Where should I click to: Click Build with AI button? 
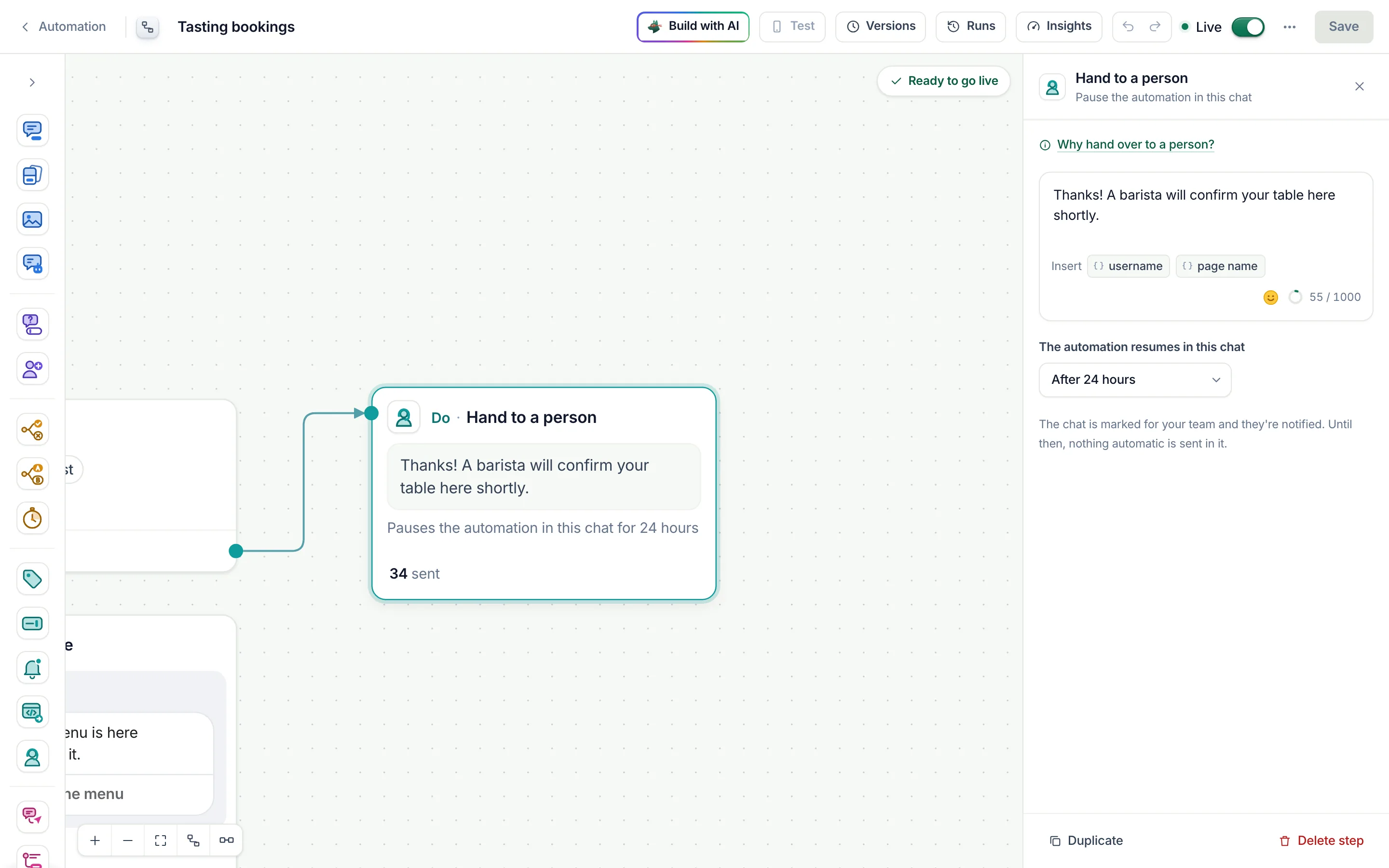pyautogui.click(x=693, y=27)
